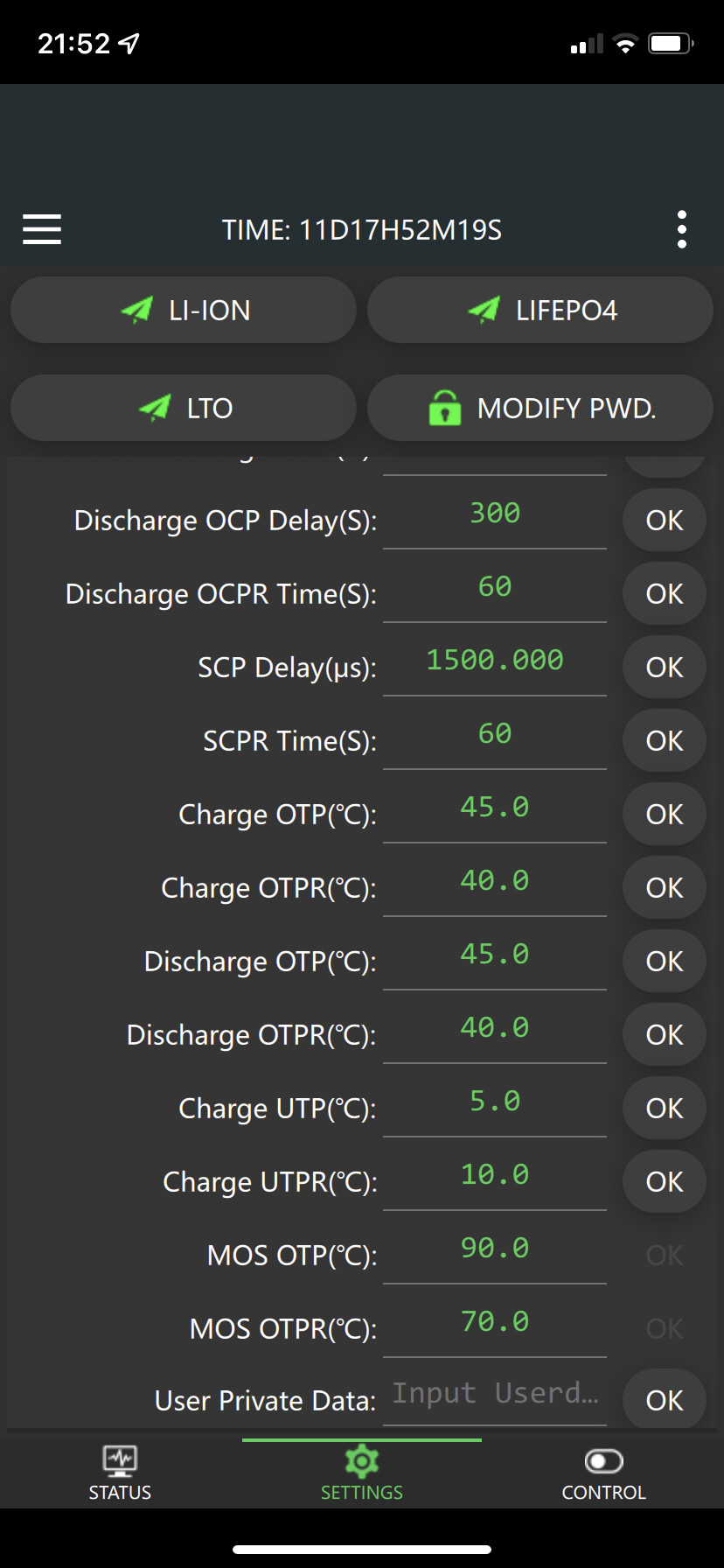The width and height of the screenshot is (724, 1568).
Task: Switch to the CONTROL tab label
Action: point(603,1493)
